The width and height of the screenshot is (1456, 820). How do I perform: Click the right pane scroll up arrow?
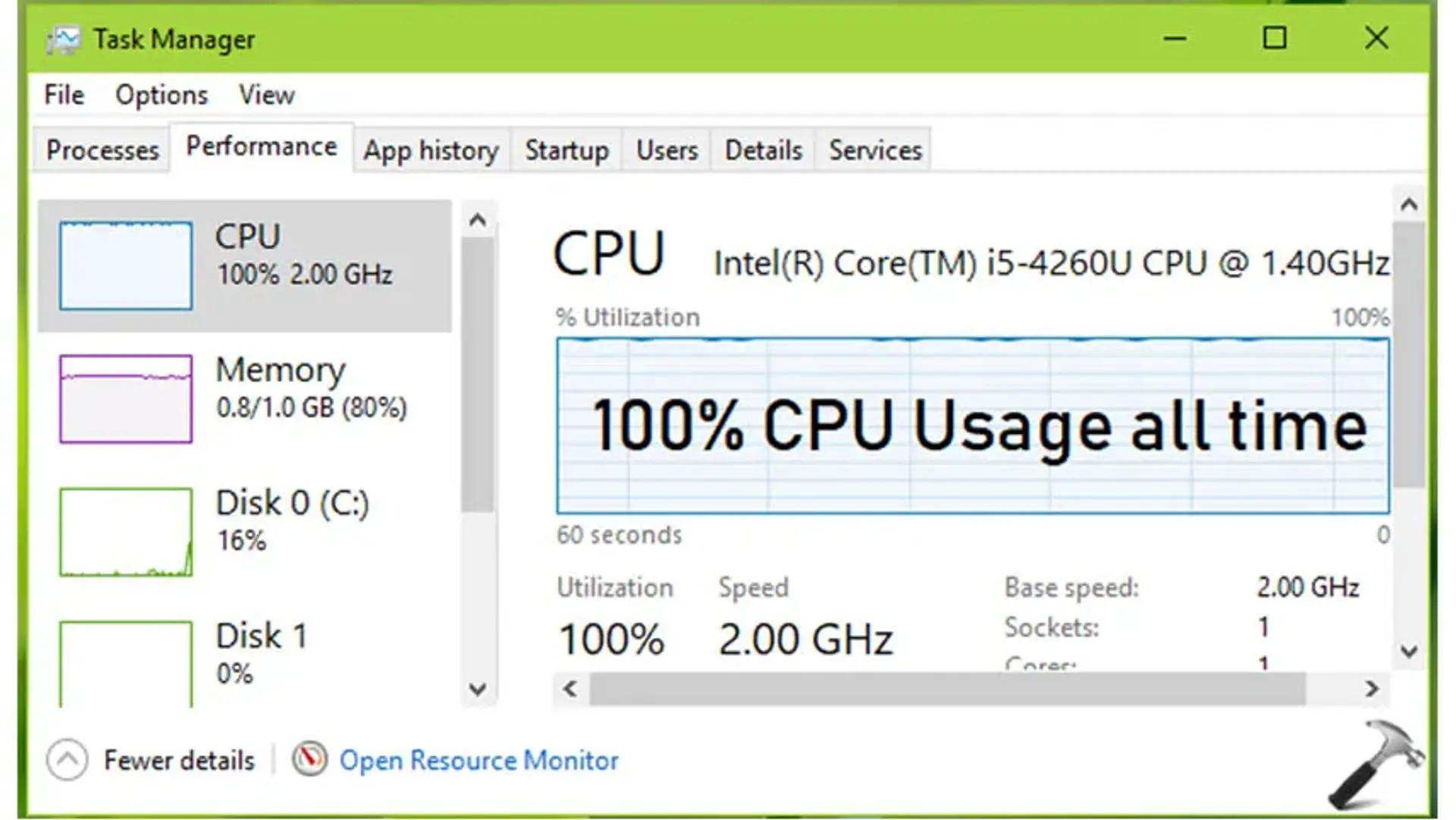[1409, 204]
